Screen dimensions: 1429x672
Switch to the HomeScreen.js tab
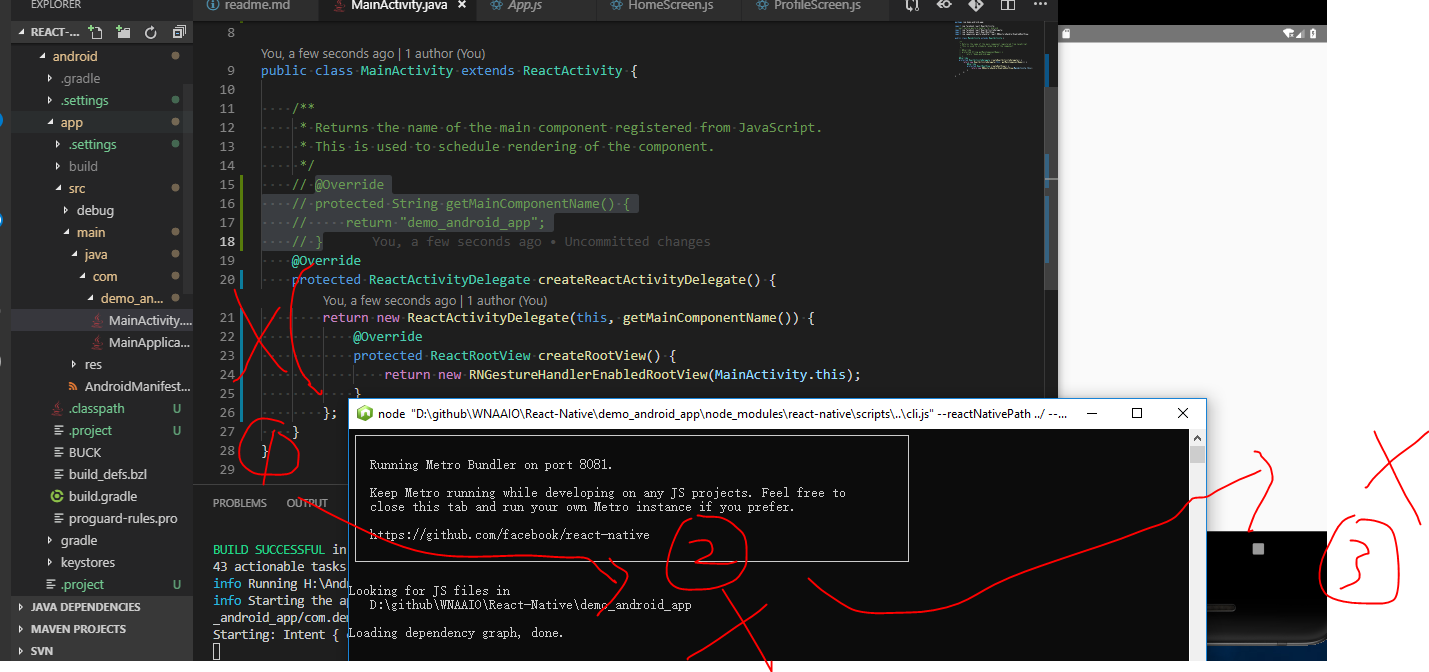pos(670,6)
